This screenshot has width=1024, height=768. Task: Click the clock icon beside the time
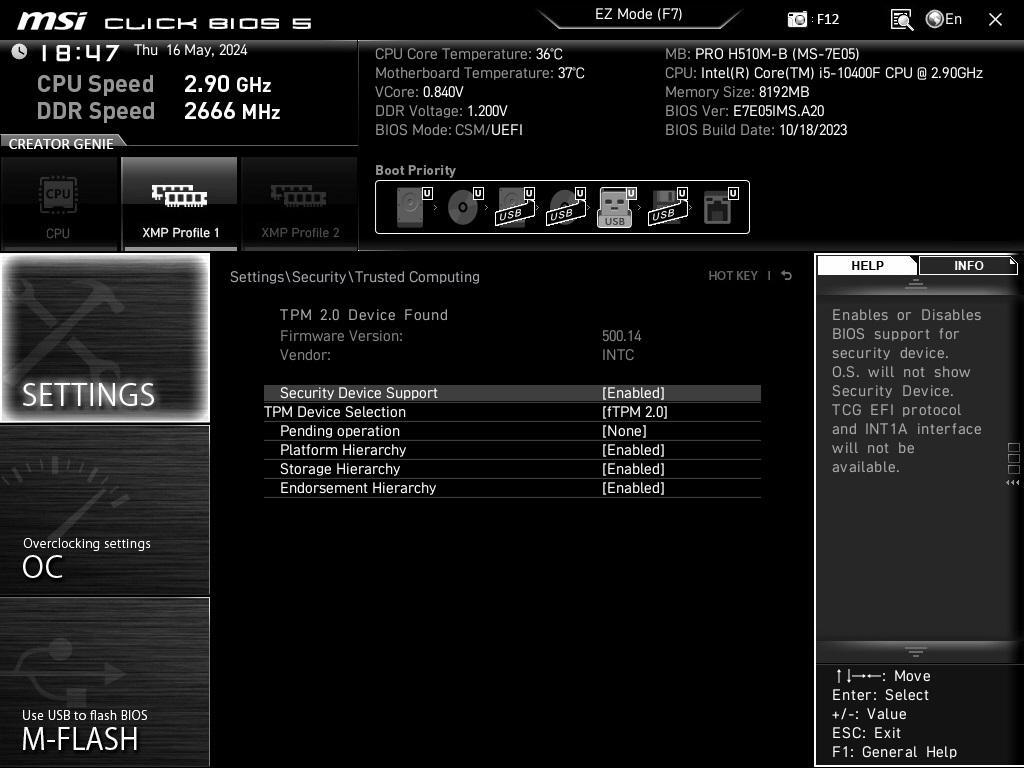tap(20, 52)
